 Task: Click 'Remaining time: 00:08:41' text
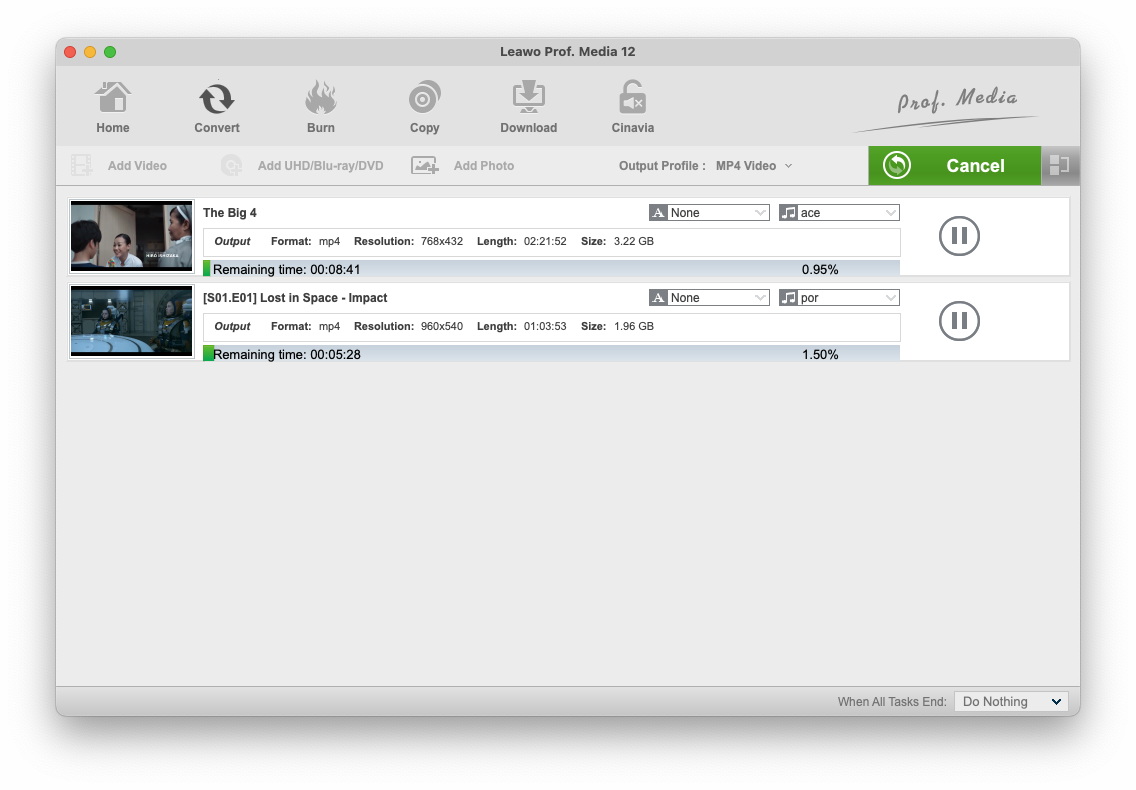286,269
